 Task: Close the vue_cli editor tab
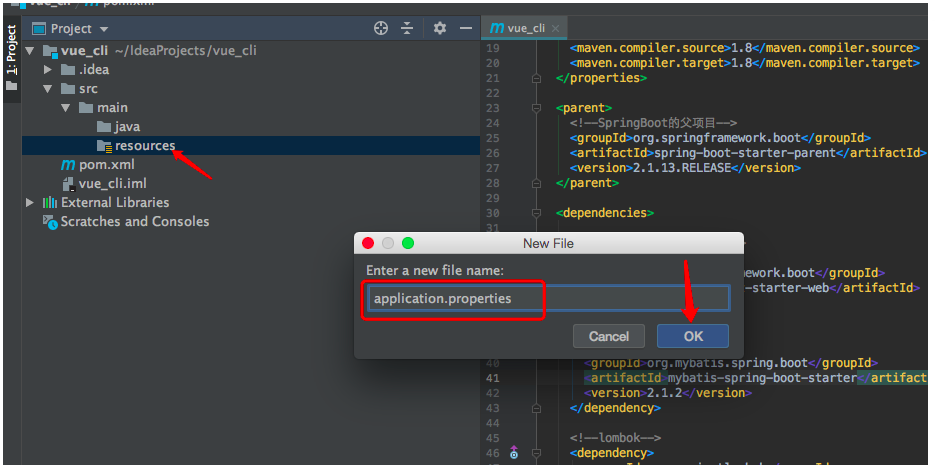tap(556, 29)
